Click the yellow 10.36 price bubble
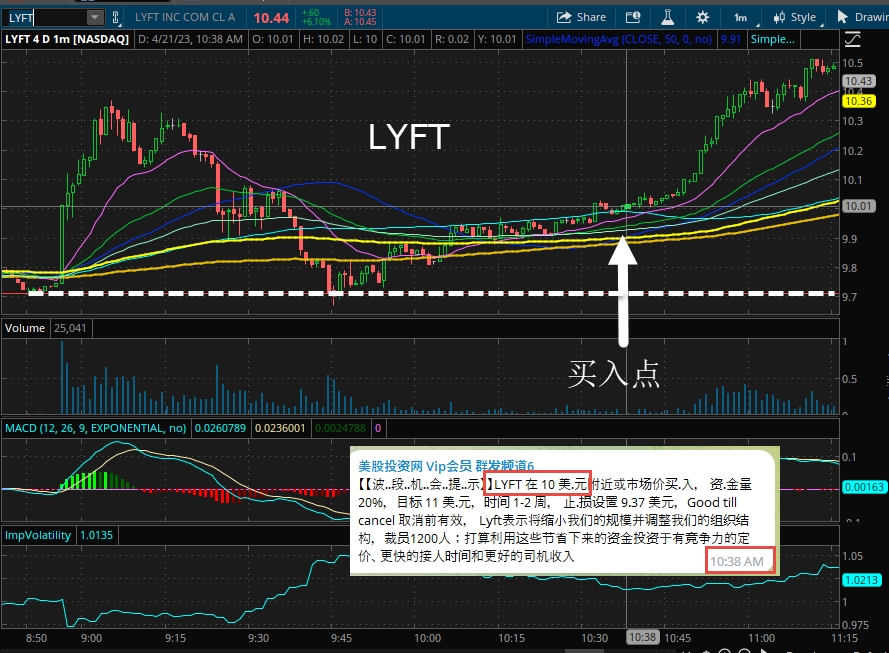The image size is (889, 653). pos(858,101)
